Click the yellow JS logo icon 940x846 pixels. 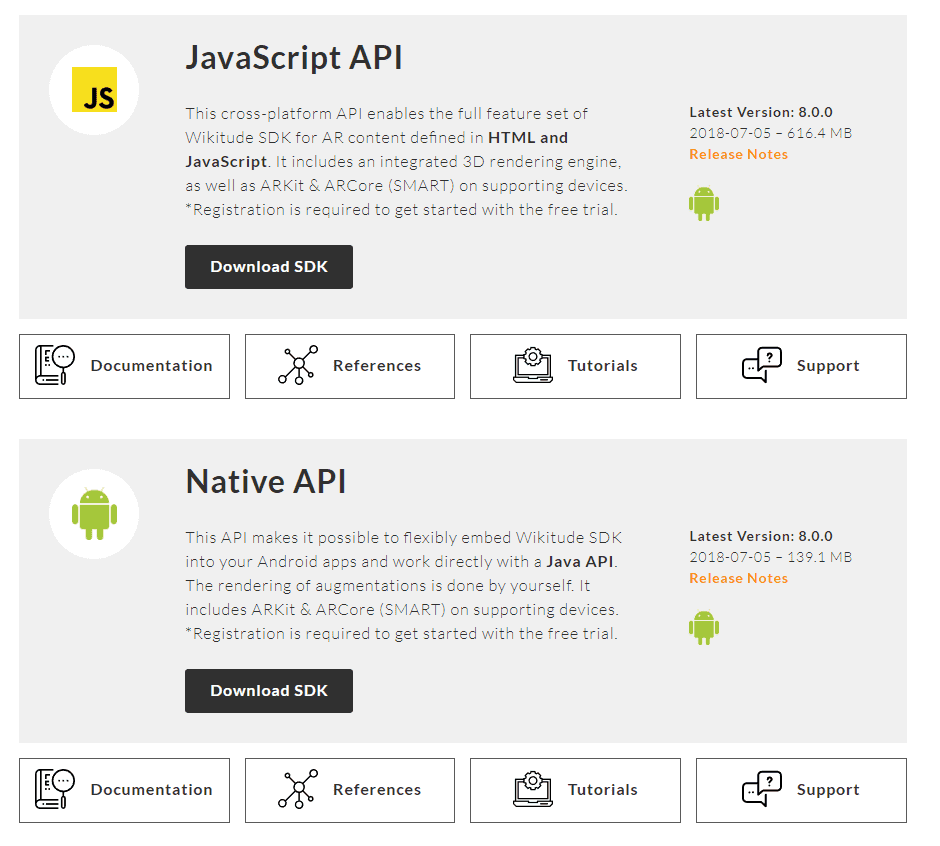(x=95, y=90)
